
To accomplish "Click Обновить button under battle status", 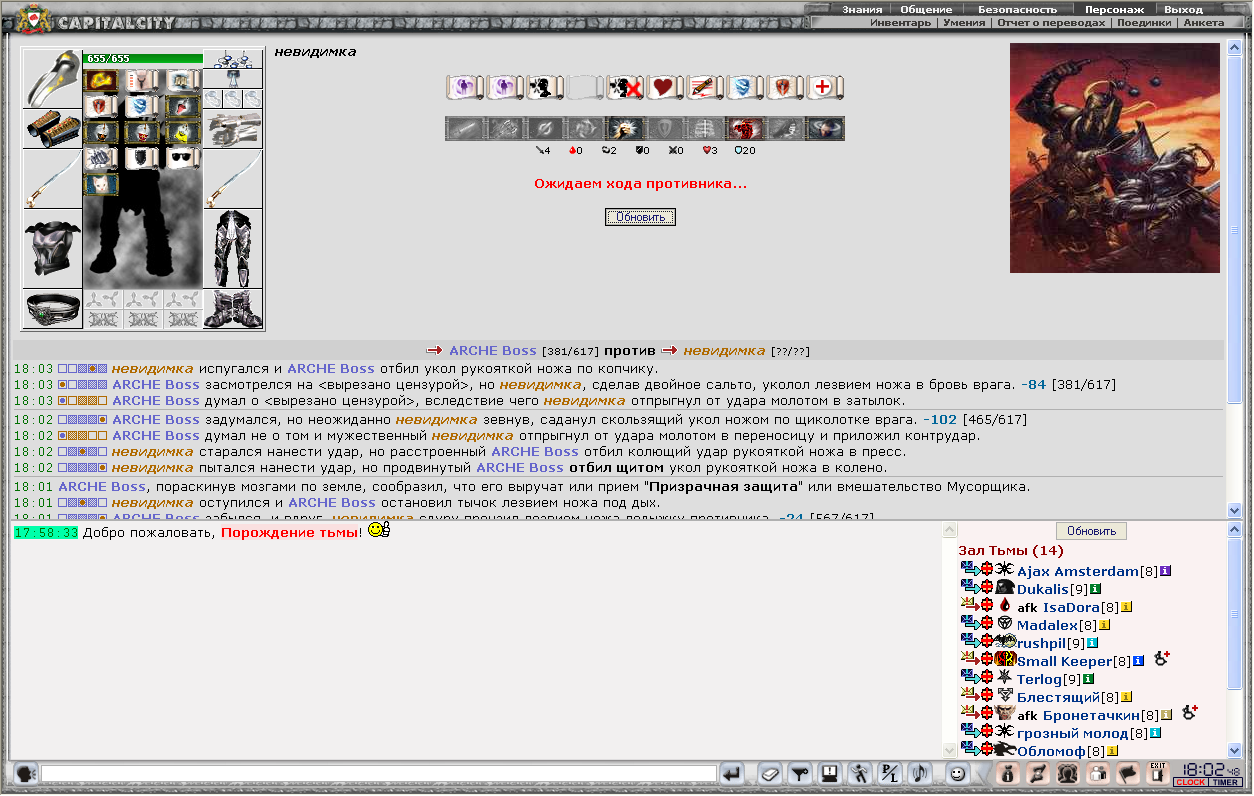I will click(640, 217).
